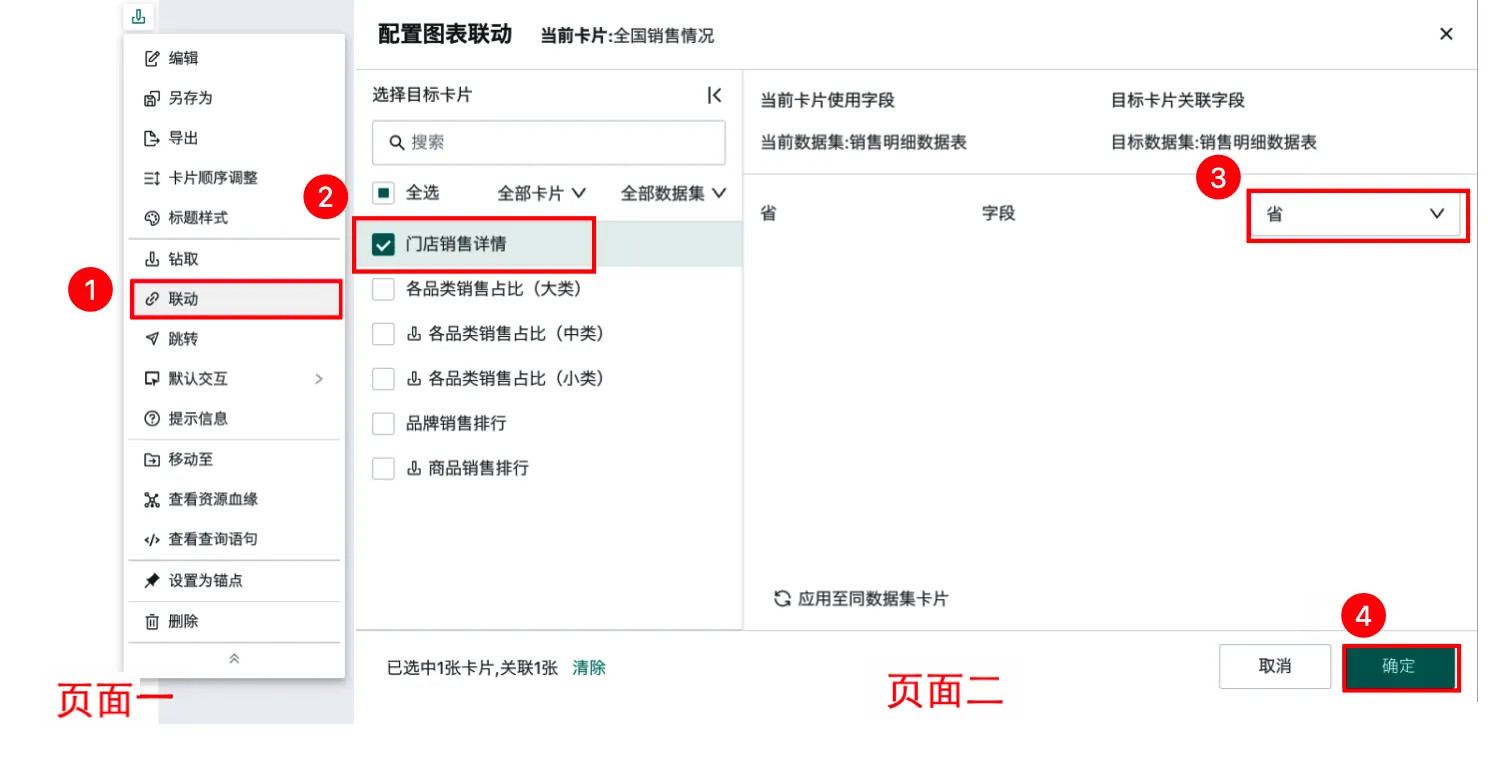
Task: Close the 配置图表联动 dialog
Action: point(1445,34)
